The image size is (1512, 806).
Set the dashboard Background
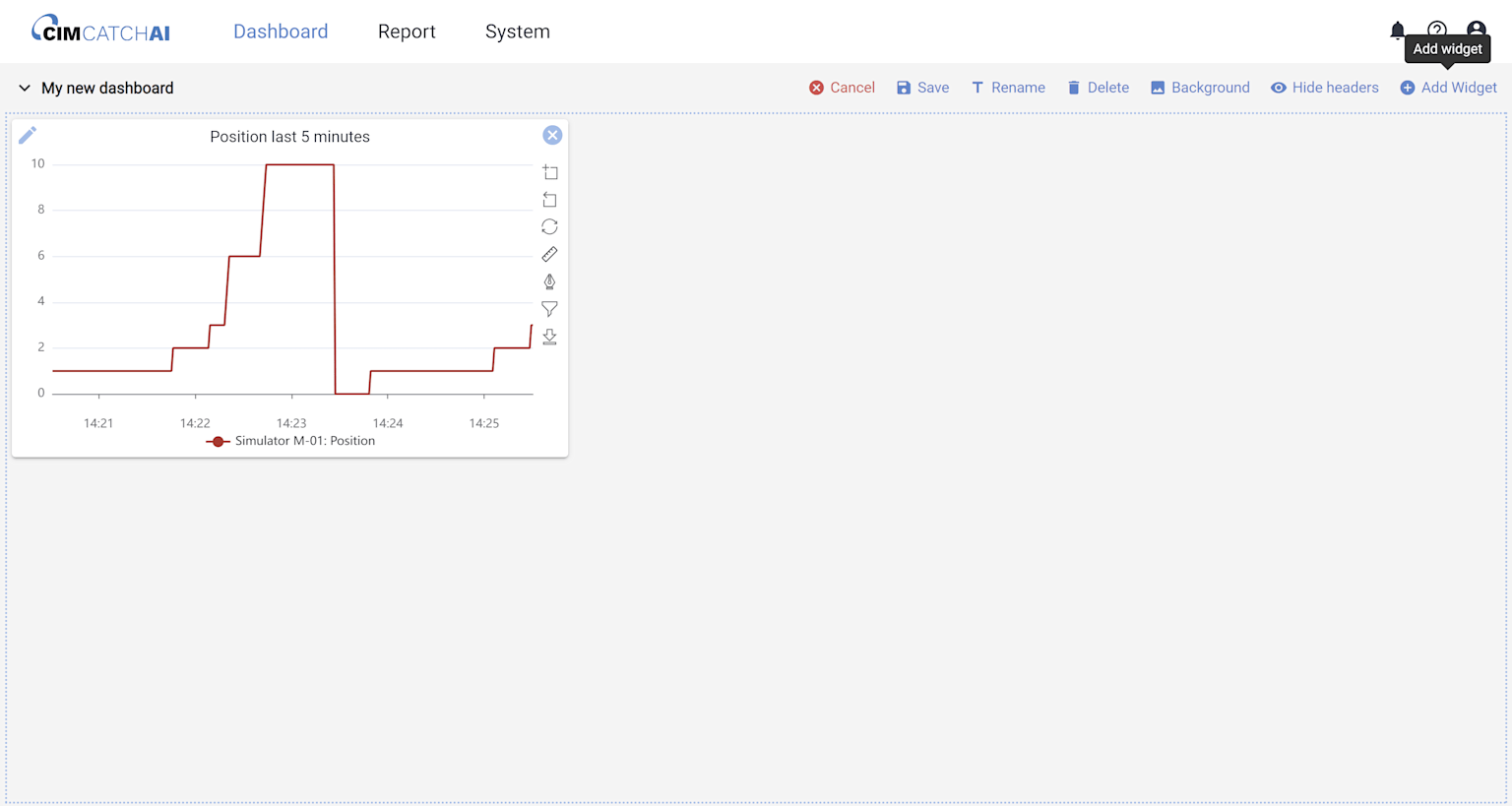1200,88
